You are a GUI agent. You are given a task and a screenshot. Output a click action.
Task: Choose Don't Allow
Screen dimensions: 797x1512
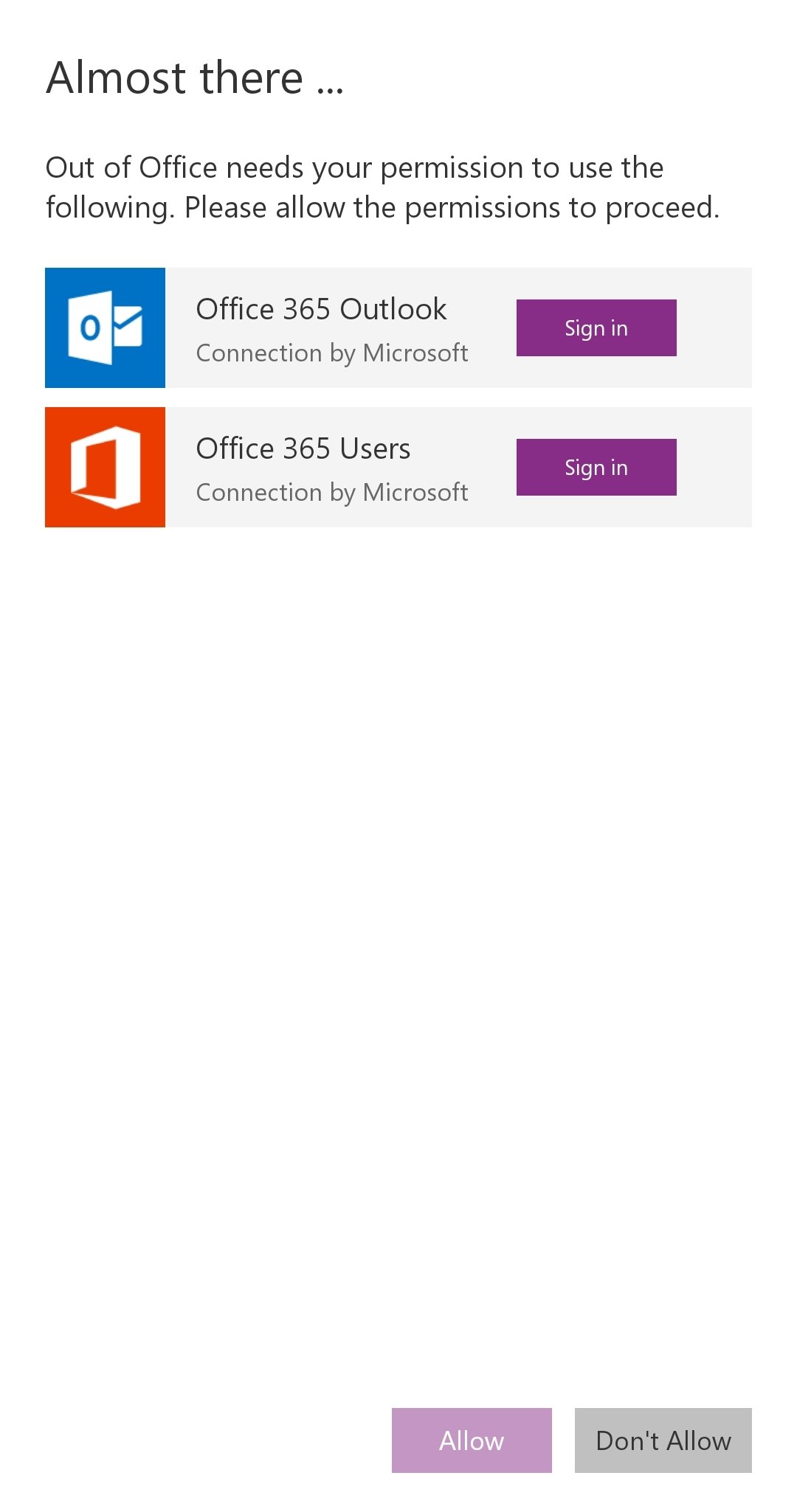click(x=663, y=1440)
